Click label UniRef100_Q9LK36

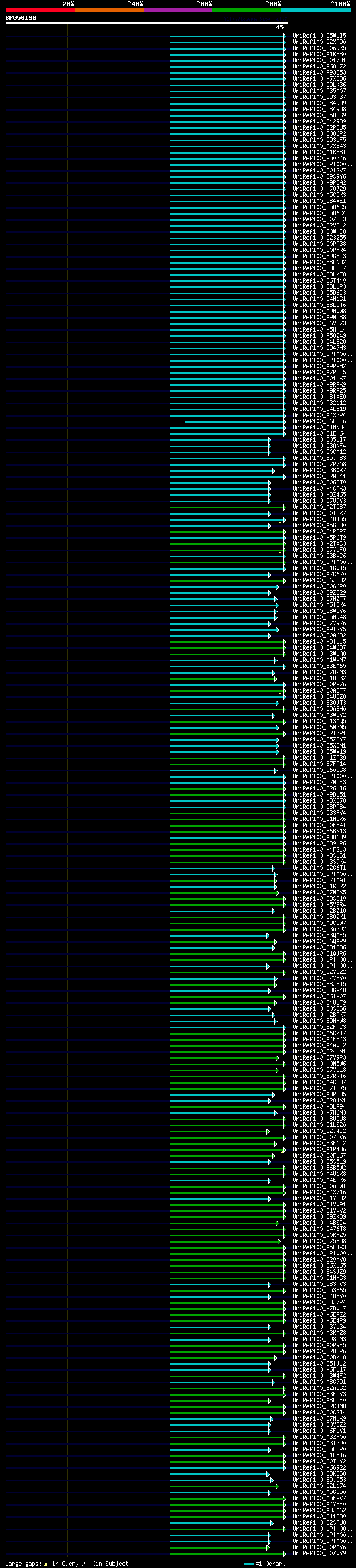tap(319, 85)
